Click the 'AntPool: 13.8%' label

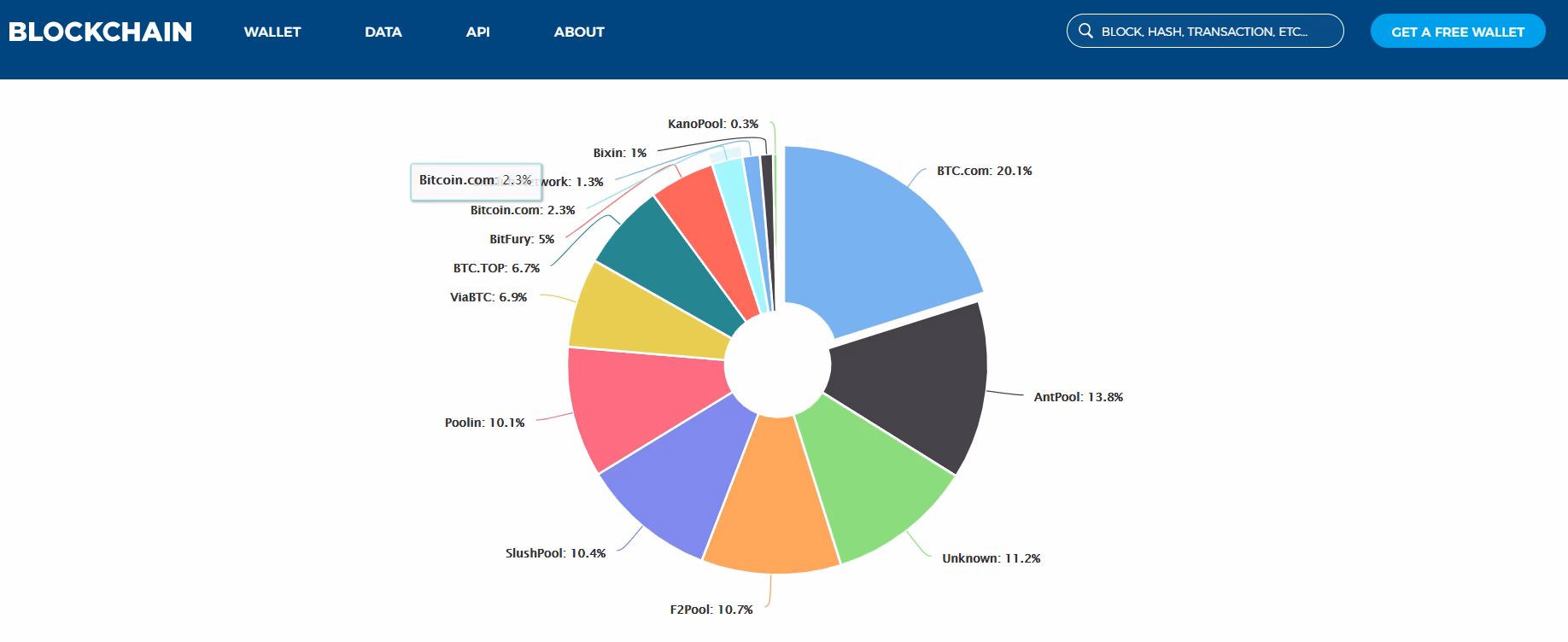click(x=1078, y=397)
